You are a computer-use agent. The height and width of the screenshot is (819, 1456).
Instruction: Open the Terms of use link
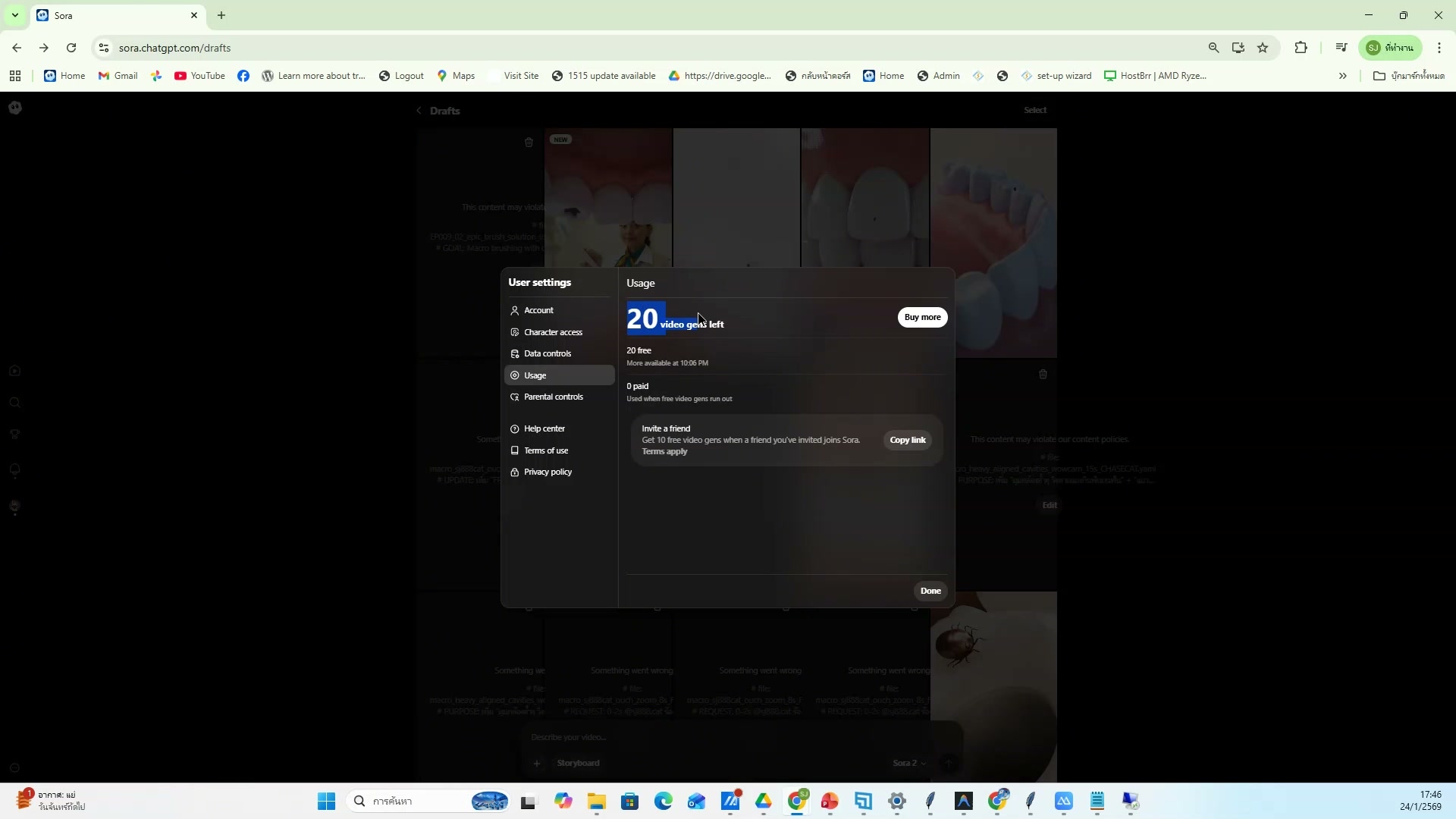click(545, 450)
